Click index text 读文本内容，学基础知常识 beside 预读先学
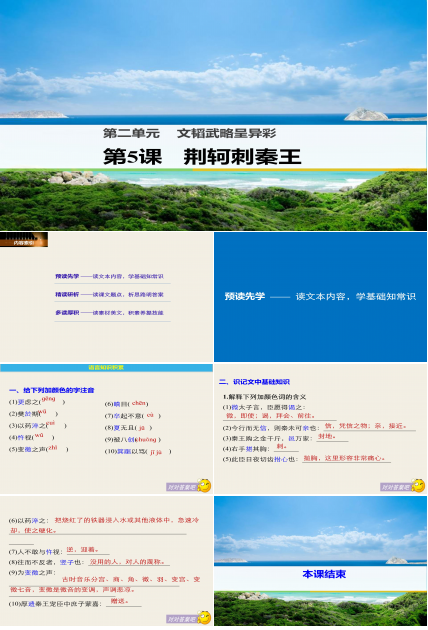 128,276
